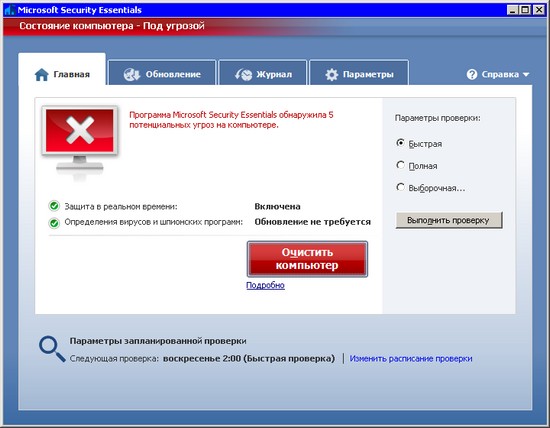Click the Параметры проверки label
This screenshot has width=550, height=428.
click(x=437, y=118)
